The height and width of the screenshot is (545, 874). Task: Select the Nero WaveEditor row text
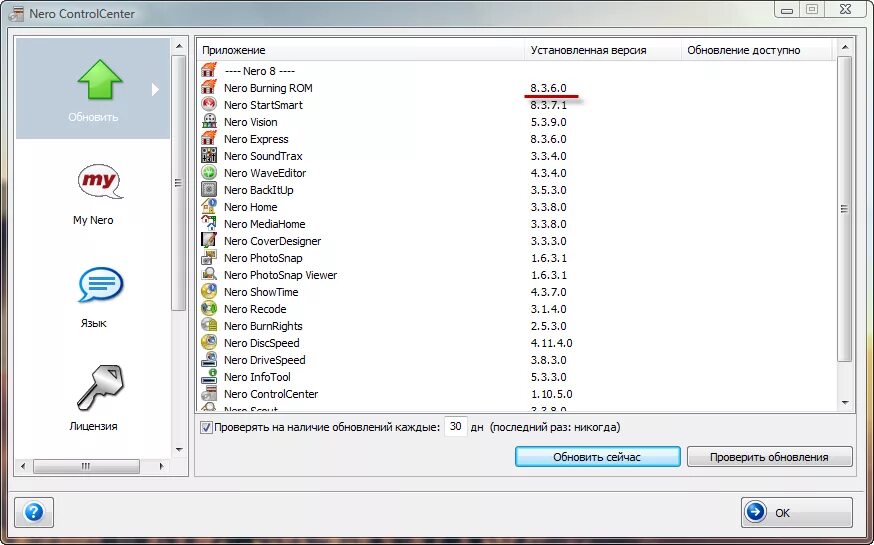[265, 173]
